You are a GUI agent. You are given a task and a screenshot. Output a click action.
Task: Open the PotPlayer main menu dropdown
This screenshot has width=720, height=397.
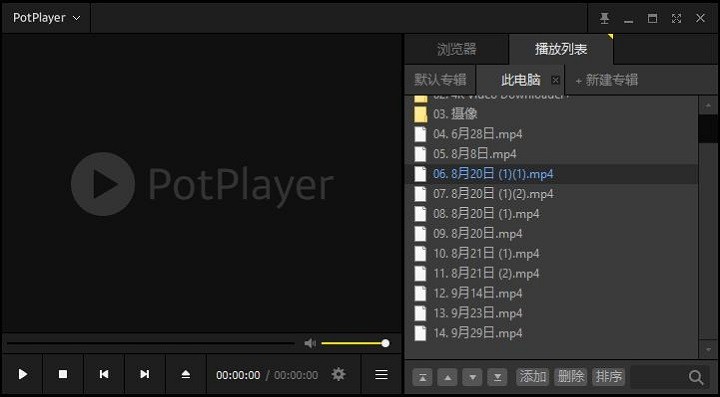tap(46, 18)
